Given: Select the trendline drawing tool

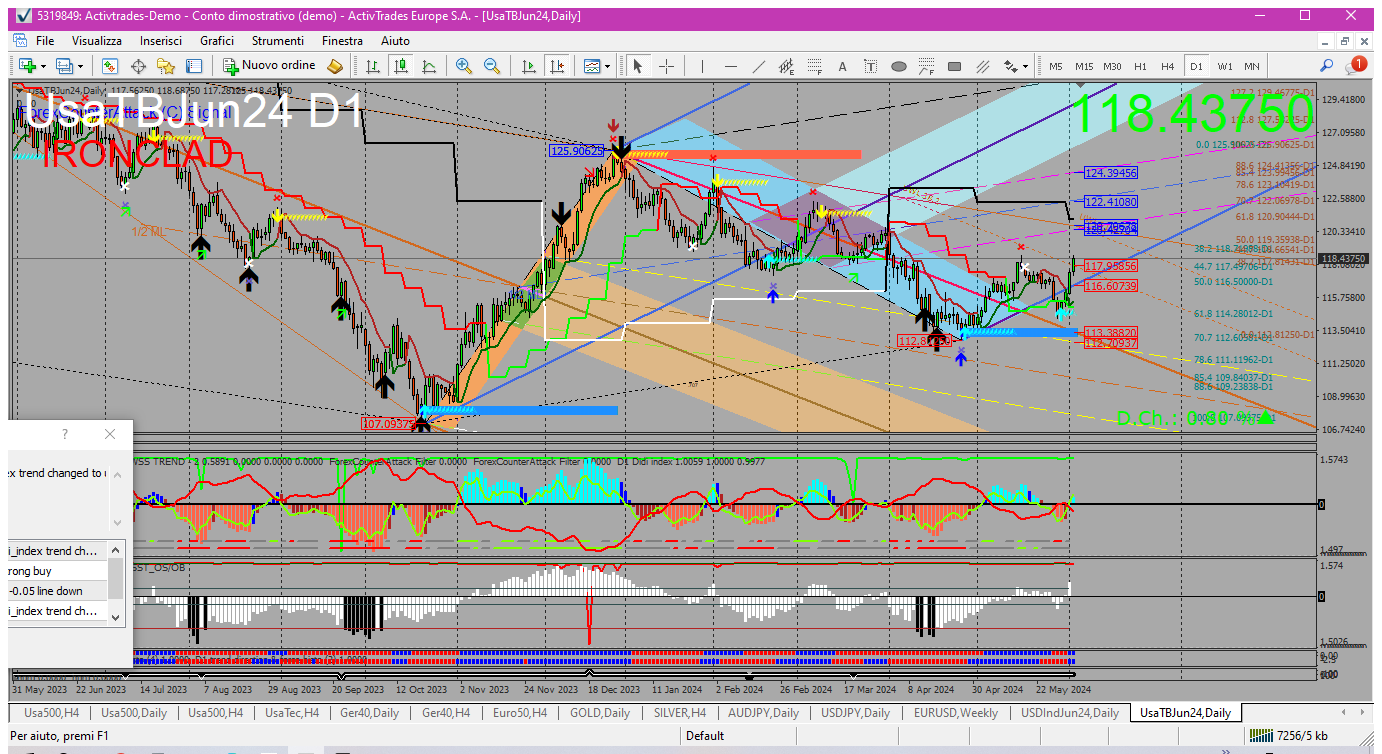Looking at the screenshot, I should (x=759, y=66).
